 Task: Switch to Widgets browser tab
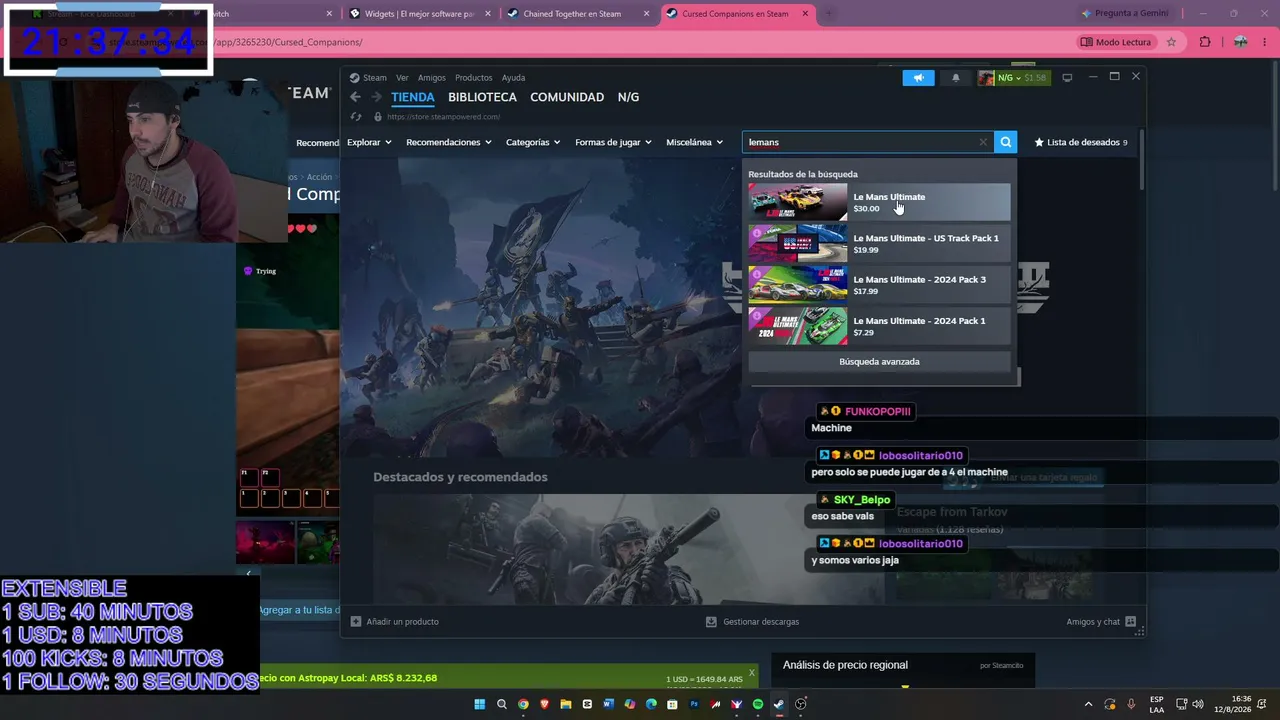(419, 14)
